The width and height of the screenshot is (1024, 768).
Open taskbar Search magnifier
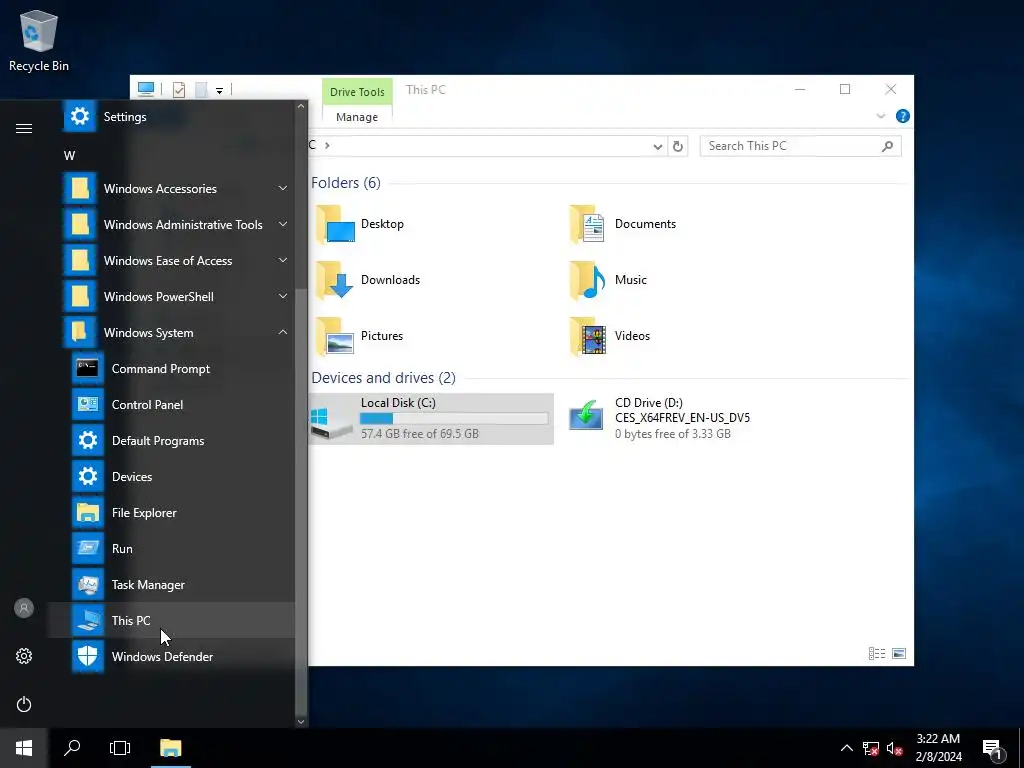point(72,748)
